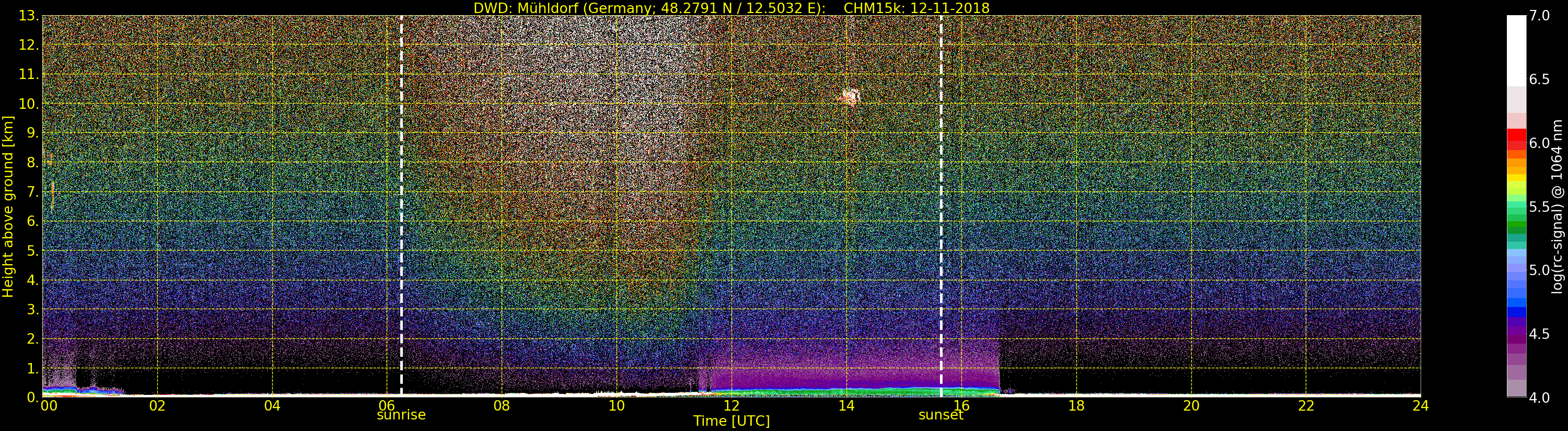Click the 'sunrise' label below the time axis
Image resolution: width=1568 pixels, height=431 pixels.
(401, 415)
